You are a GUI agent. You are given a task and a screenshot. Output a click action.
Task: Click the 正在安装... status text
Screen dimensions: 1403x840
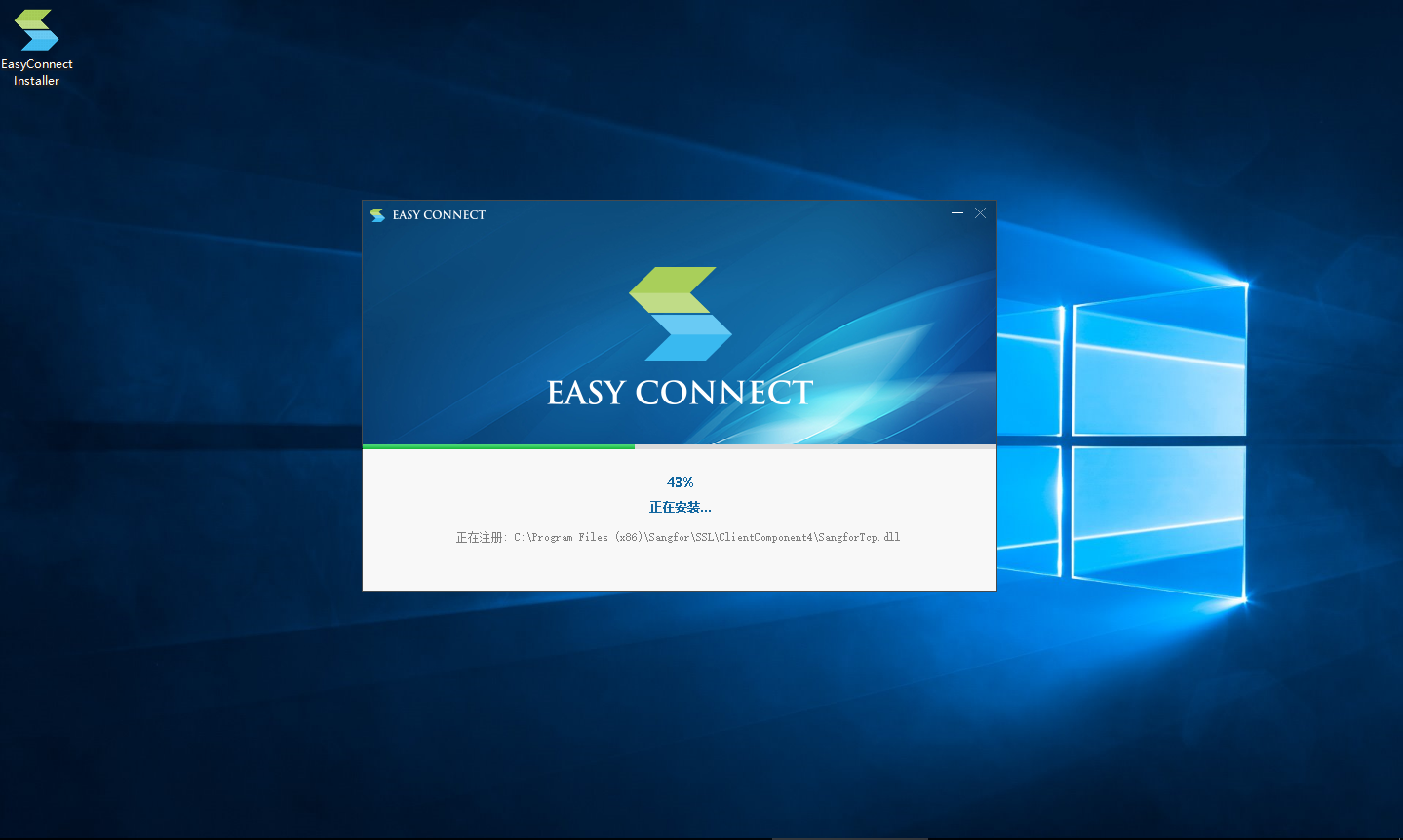680,507
